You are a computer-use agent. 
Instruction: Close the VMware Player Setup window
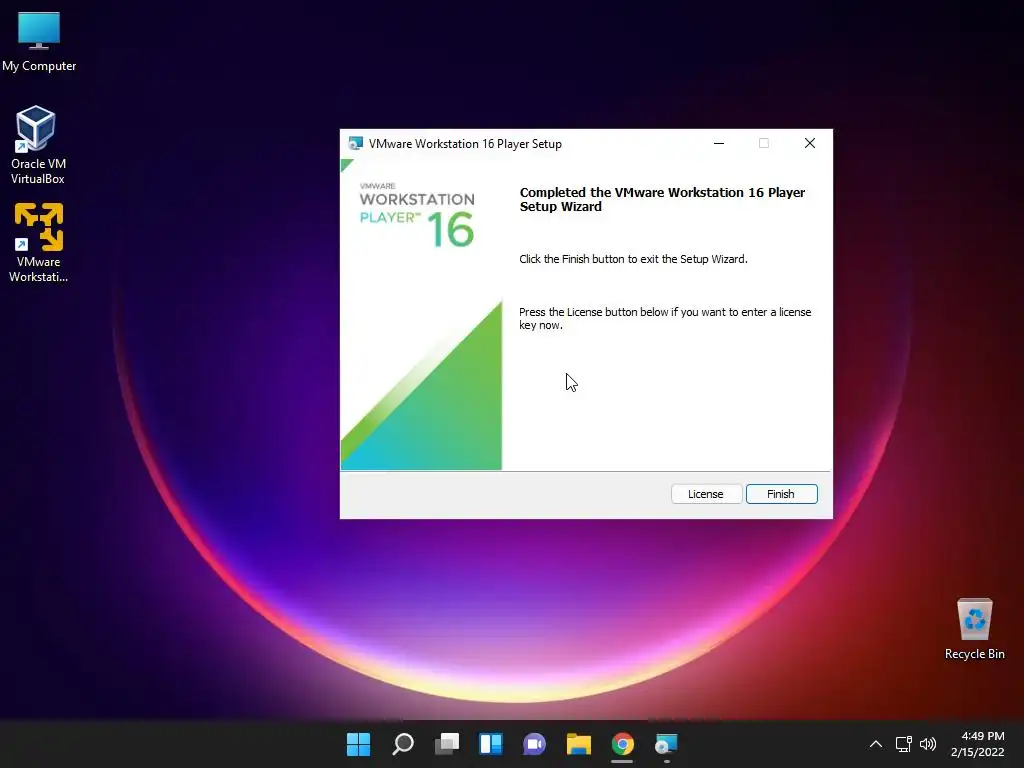pyautogui.click(x=810, y=144)
